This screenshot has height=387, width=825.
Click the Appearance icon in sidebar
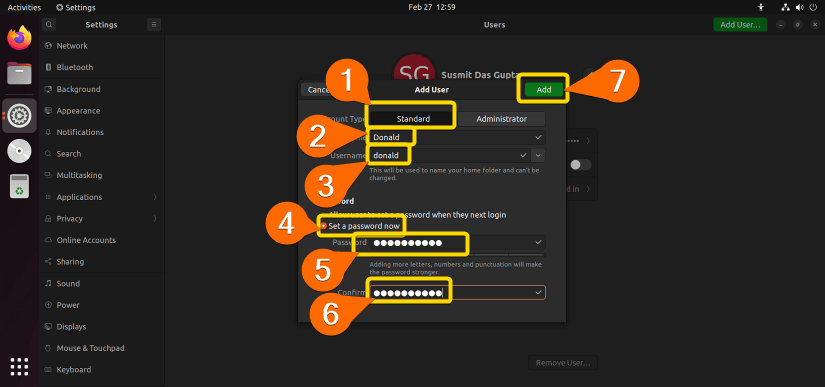pos(48,110)
